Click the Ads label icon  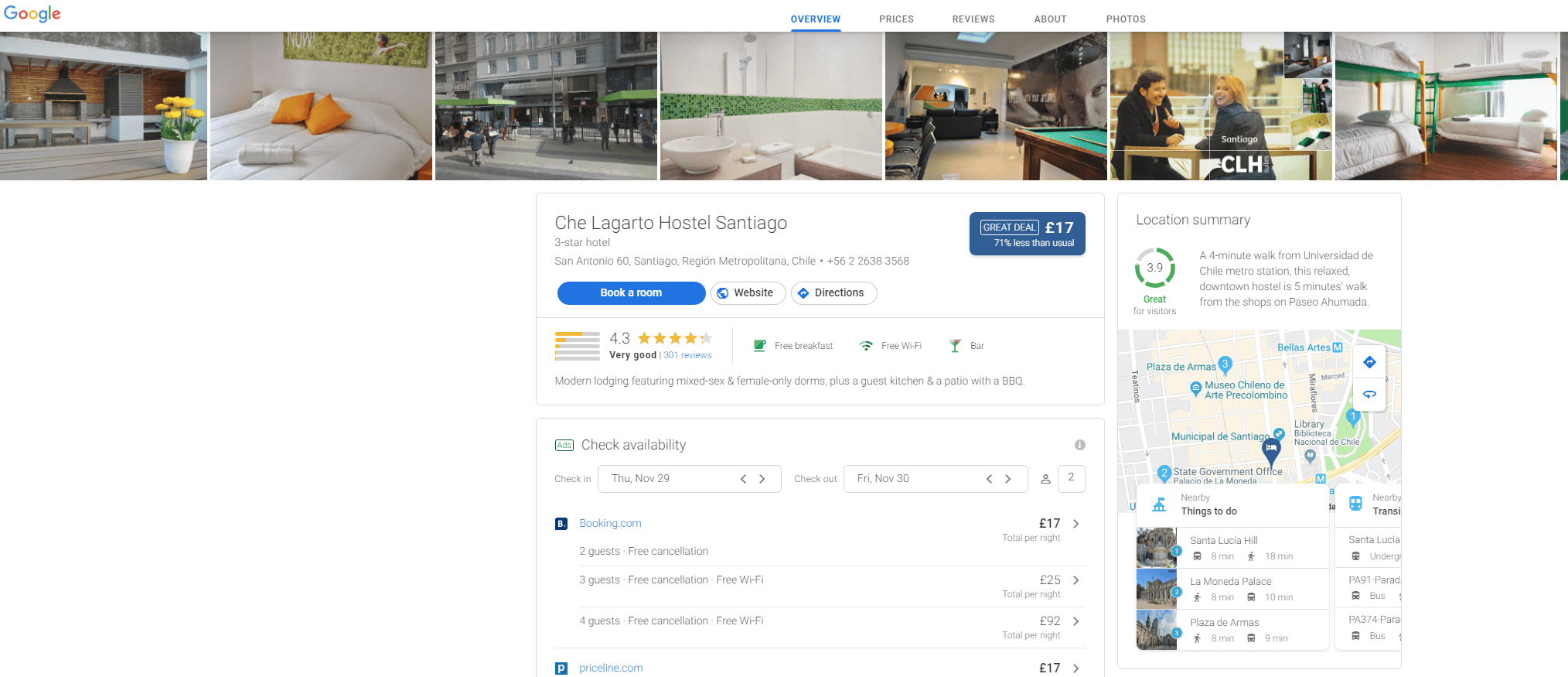coord(564,445)
